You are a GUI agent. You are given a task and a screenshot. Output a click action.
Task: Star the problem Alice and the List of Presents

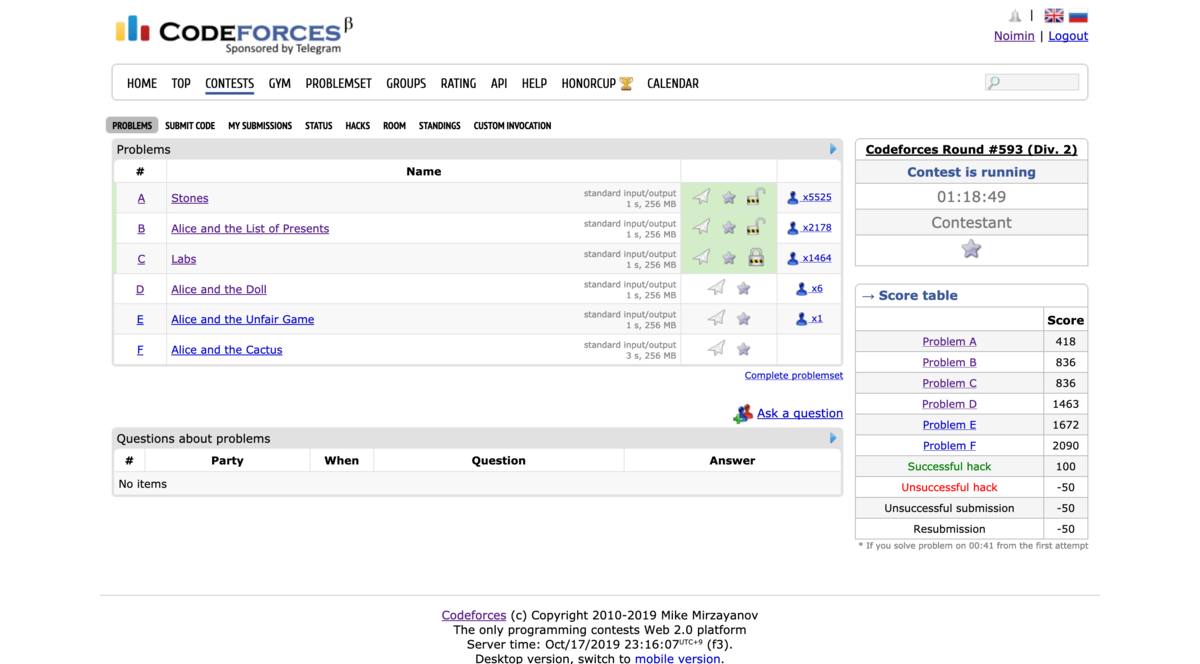729,228
